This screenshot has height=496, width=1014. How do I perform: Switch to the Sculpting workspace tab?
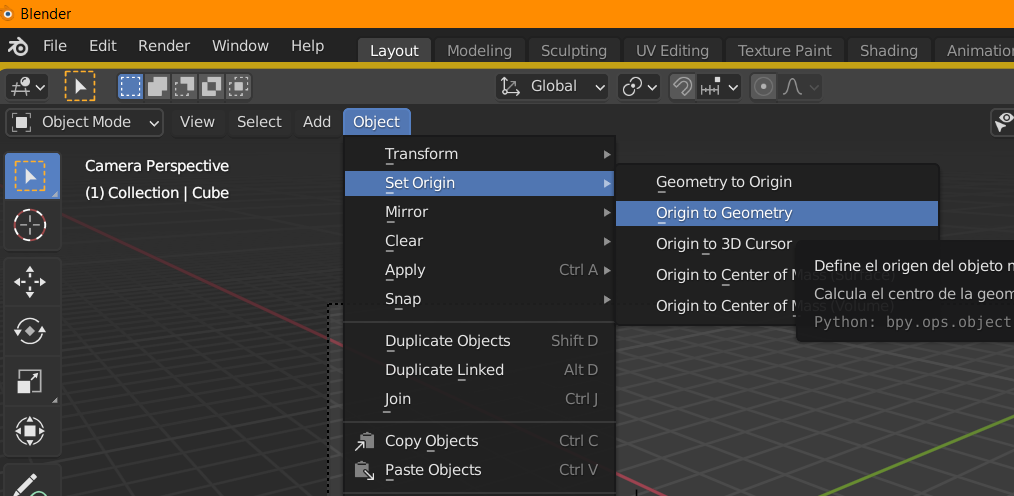(573, 50)
